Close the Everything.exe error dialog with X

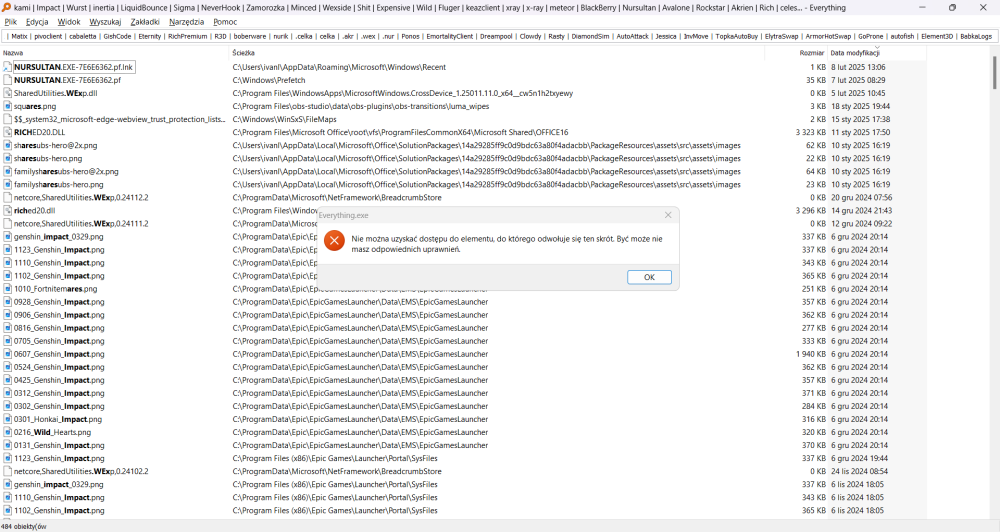click(x=668, y=215)
